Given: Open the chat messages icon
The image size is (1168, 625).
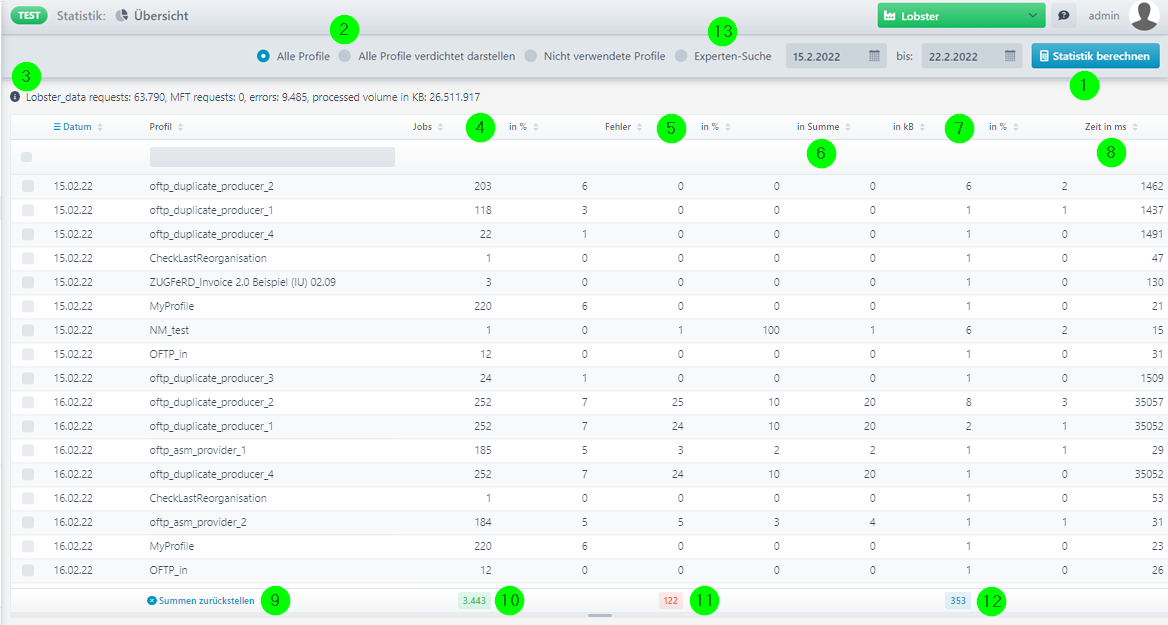Looking at the screenshot, I should 1063,16.
